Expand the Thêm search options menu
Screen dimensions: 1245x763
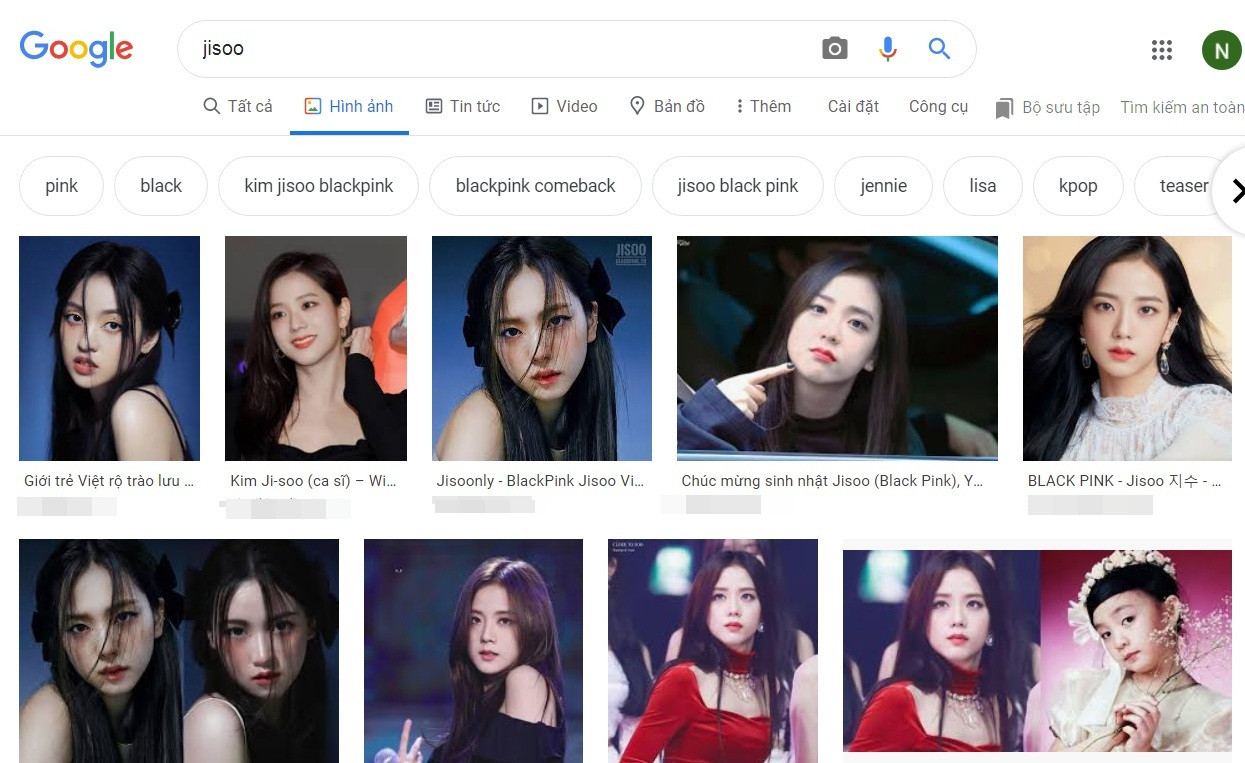click(762, 105)
